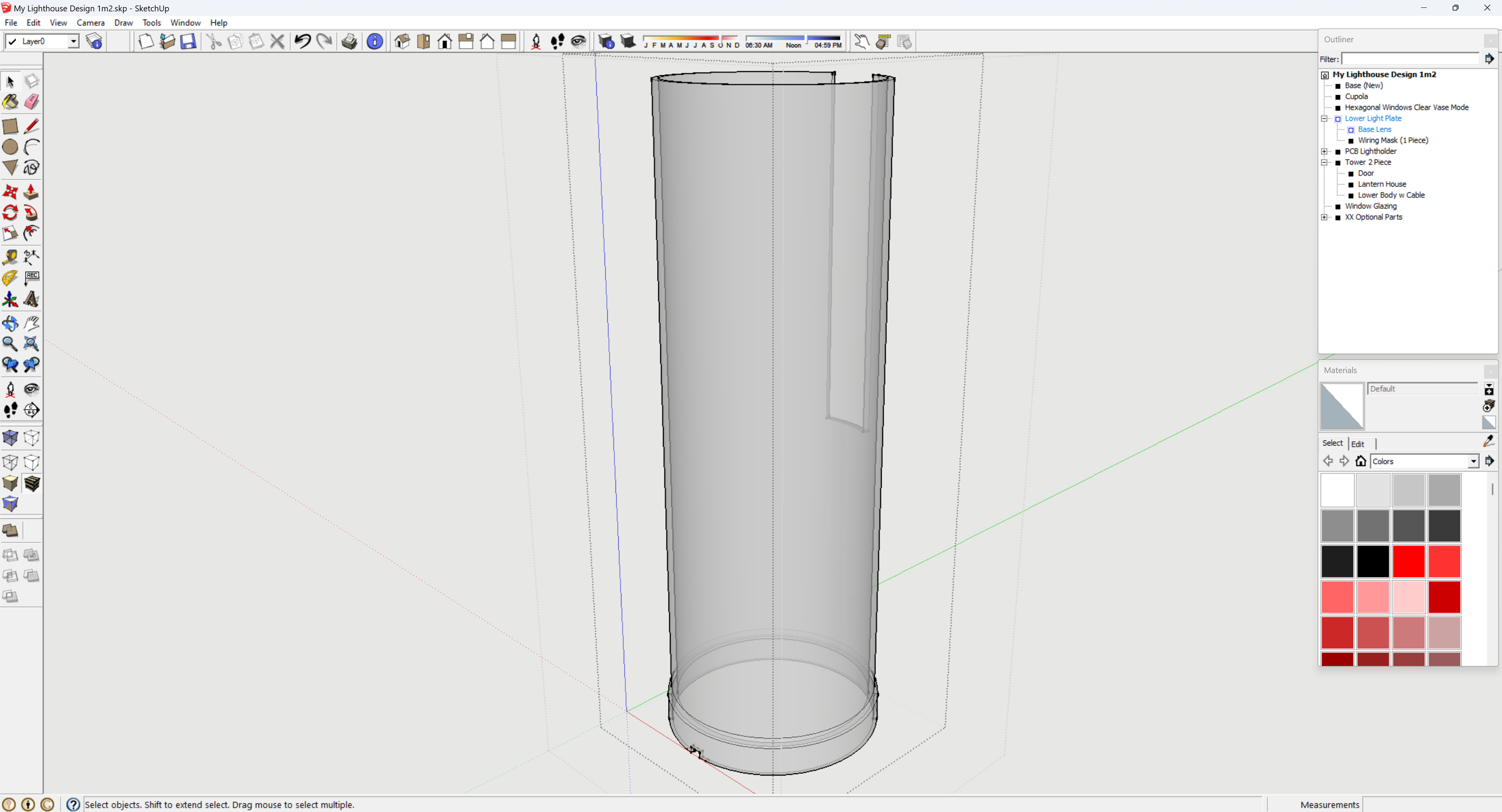Click the Print icon in toolbar
1502x812 pixels.
(x=349, y=42)
